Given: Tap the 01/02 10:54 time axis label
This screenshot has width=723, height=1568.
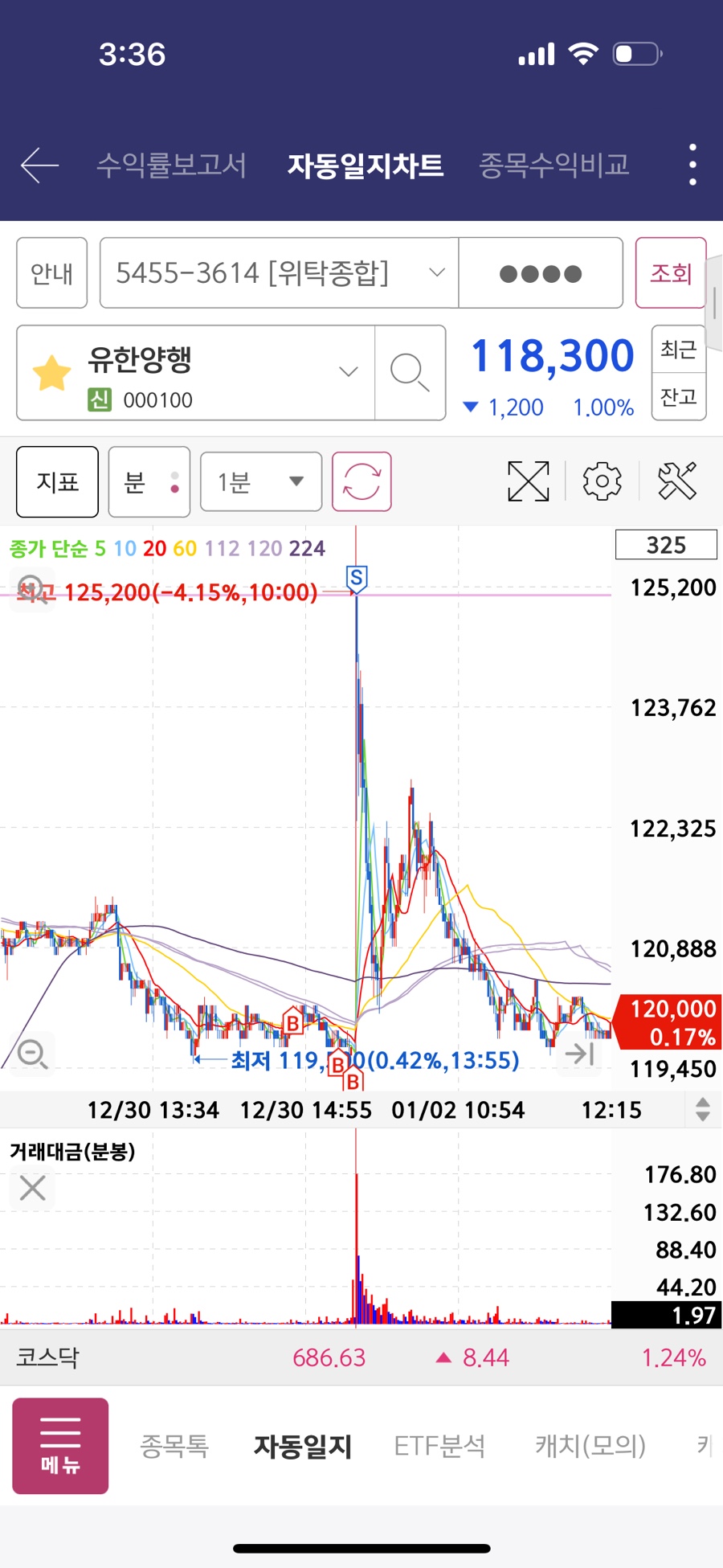Looking at the screenshot, I should click(x=458, y=1110).
